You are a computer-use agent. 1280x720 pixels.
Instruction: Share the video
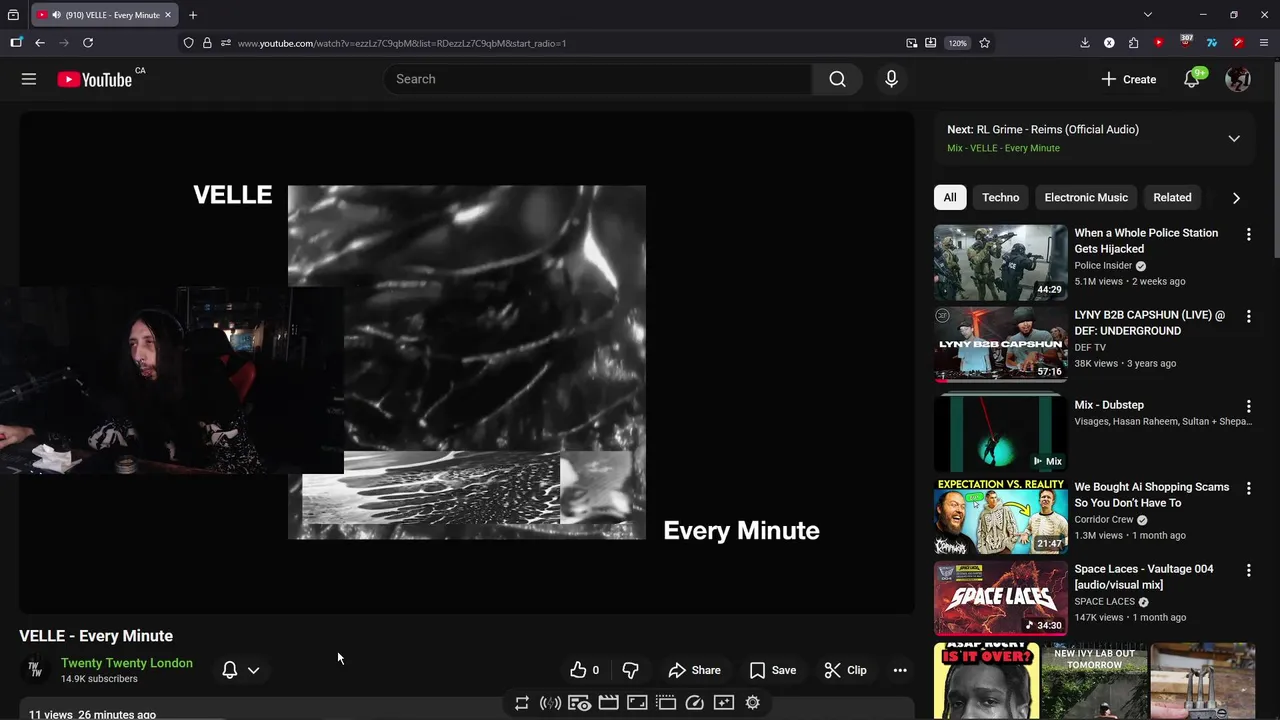(x=694, y=670)
